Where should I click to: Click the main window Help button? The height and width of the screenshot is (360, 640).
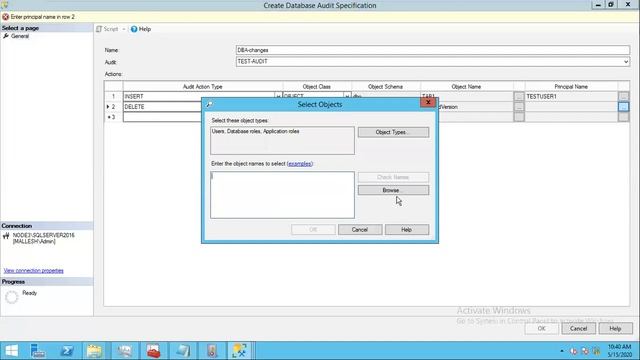click(616, 329)
